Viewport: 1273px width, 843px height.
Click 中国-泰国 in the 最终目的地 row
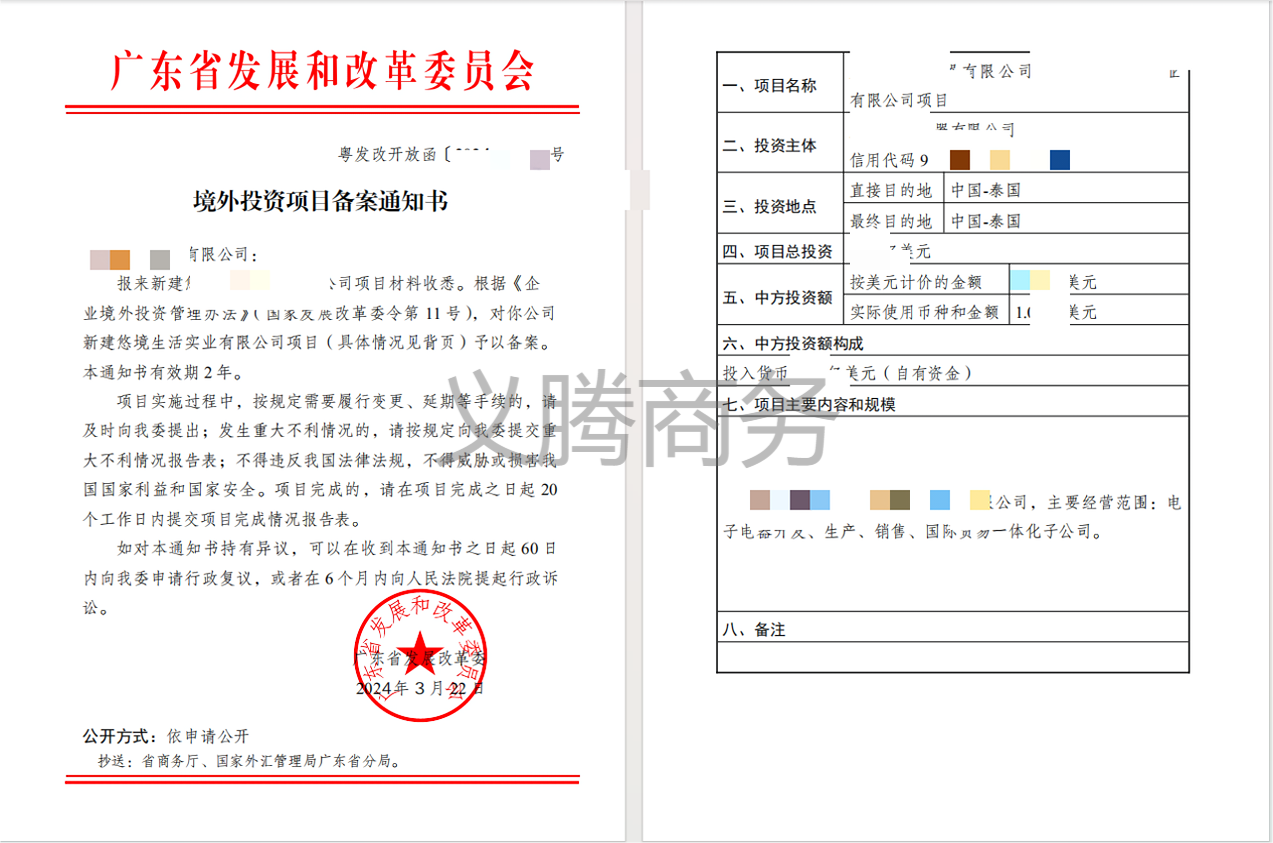[x=986, y=221]
